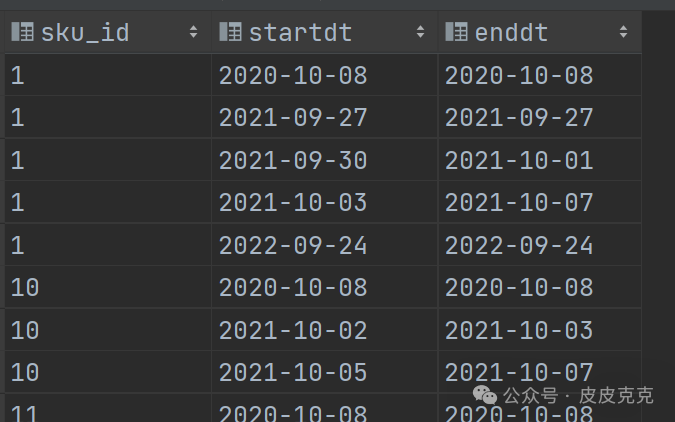Toggle sort order on sku_id column
The height and width of the screenshot is (422, 675).
tap(193, 32)
